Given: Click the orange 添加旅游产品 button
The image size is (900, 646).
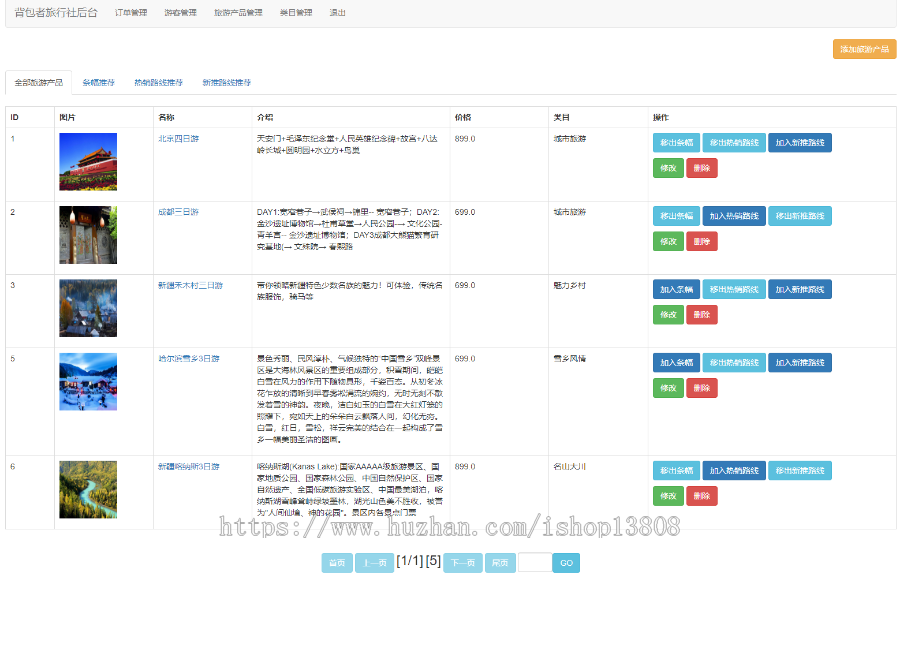Looking at the screenshot, I should (x=864, y=49).
